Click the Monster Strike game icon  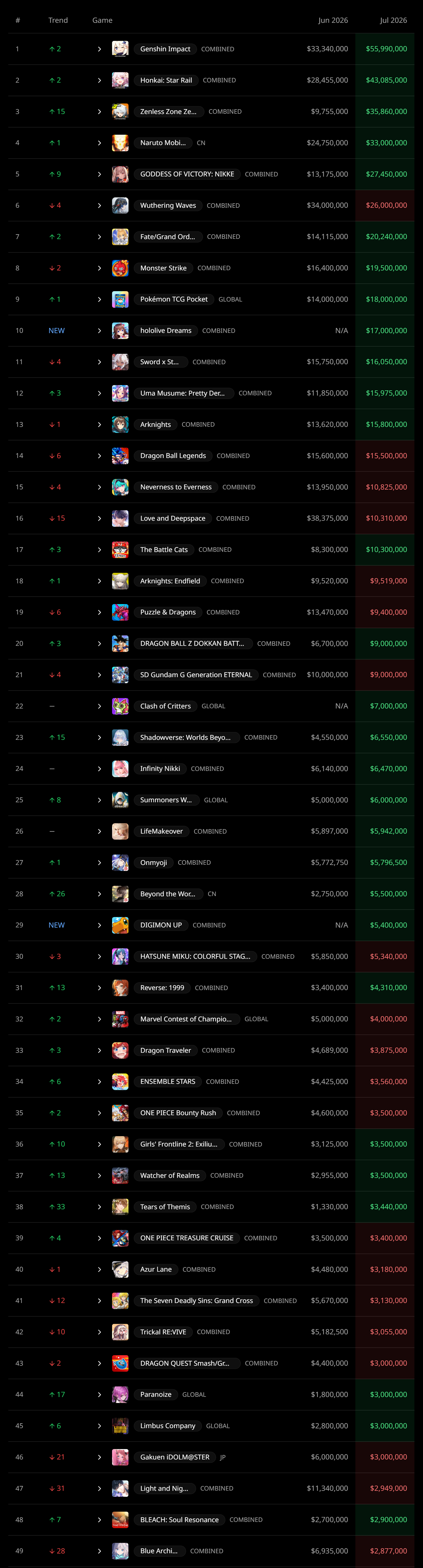(120, 268)
